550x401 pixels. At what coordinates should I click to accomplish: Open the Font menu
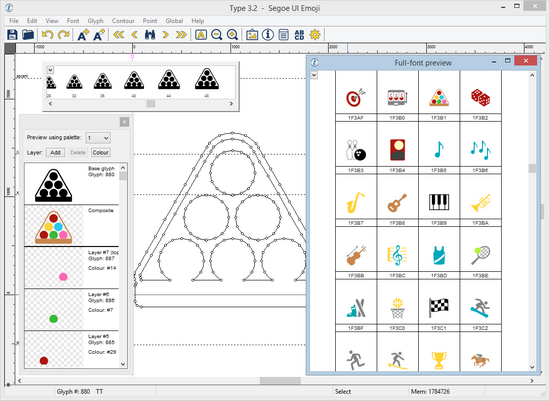pyautogui.click(x=73, y=21)
